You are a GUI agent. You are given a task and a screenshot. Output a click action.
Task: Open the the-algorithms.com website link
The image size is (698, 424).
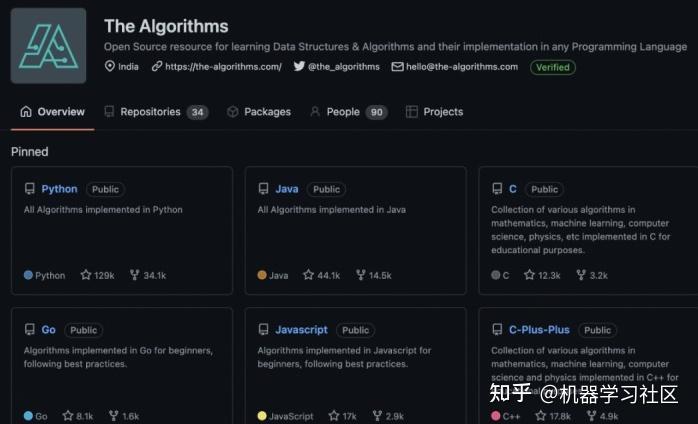click(x=223, y=67)
